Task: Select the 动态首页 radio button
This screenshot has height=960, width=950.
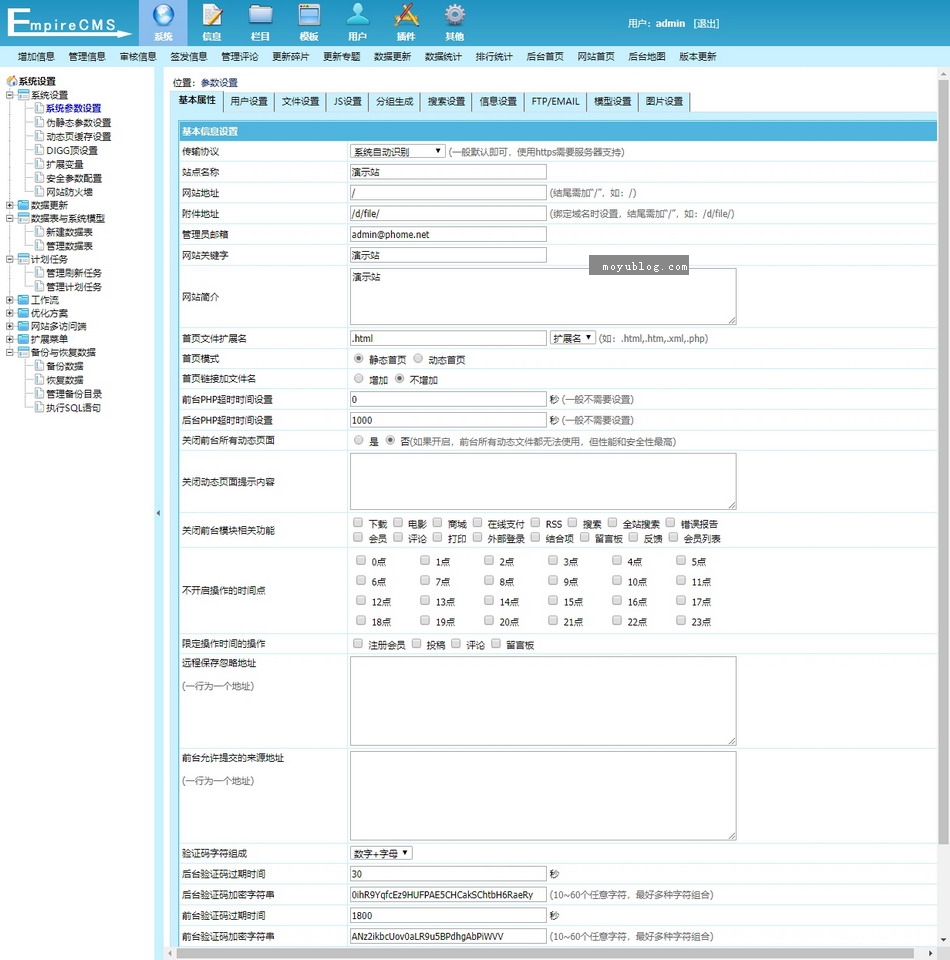Action: click(x=419, y=359)
